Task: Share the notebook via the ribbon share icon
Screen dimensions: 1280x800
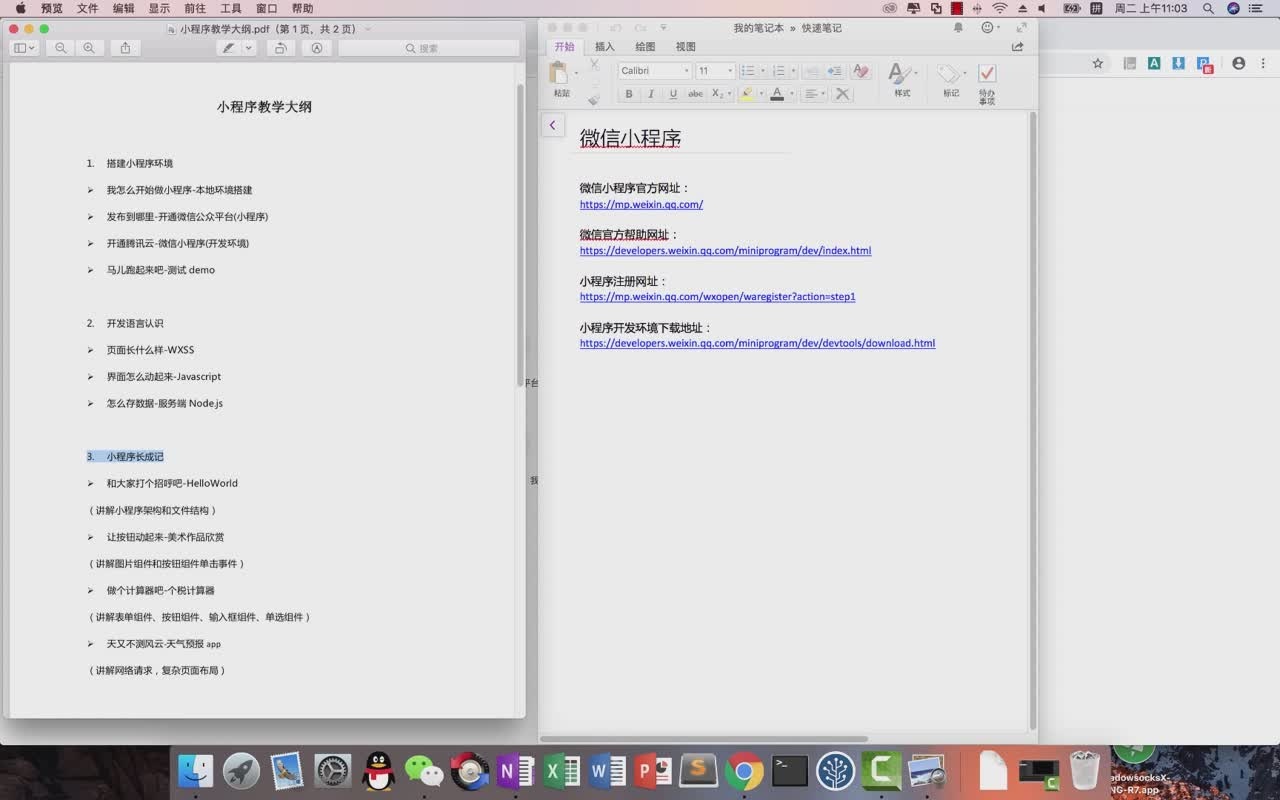Action: click(x=1018, y=46)
